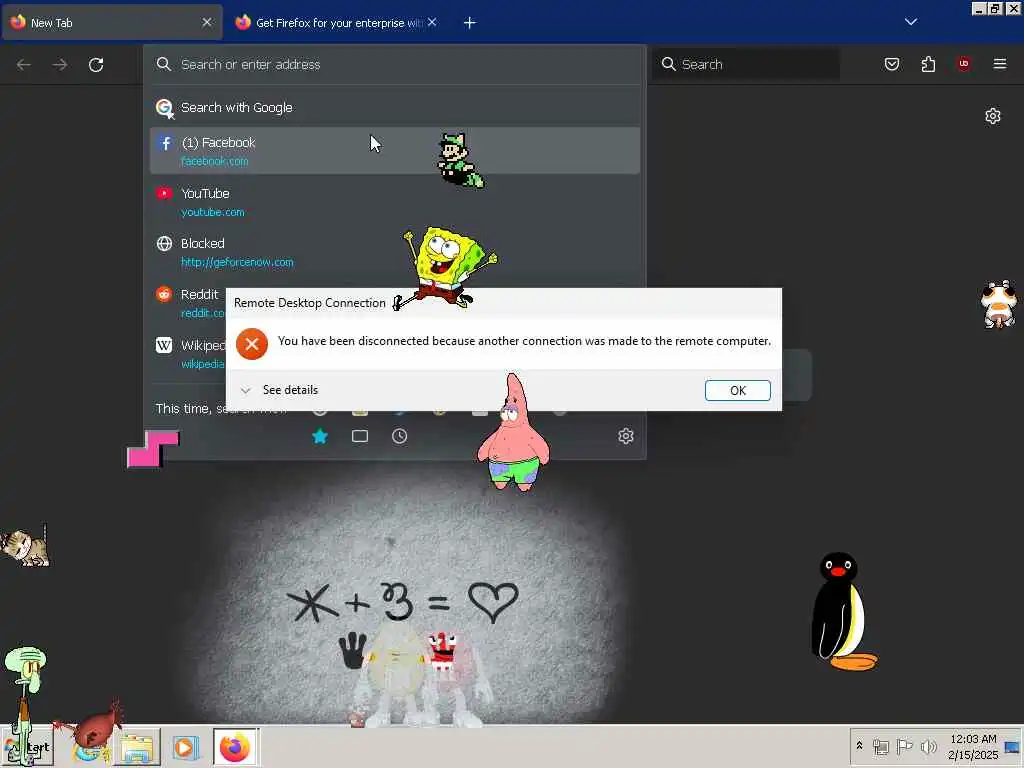Show hidden tray icons arrow
1024x768 pixels.
point(859,746)
